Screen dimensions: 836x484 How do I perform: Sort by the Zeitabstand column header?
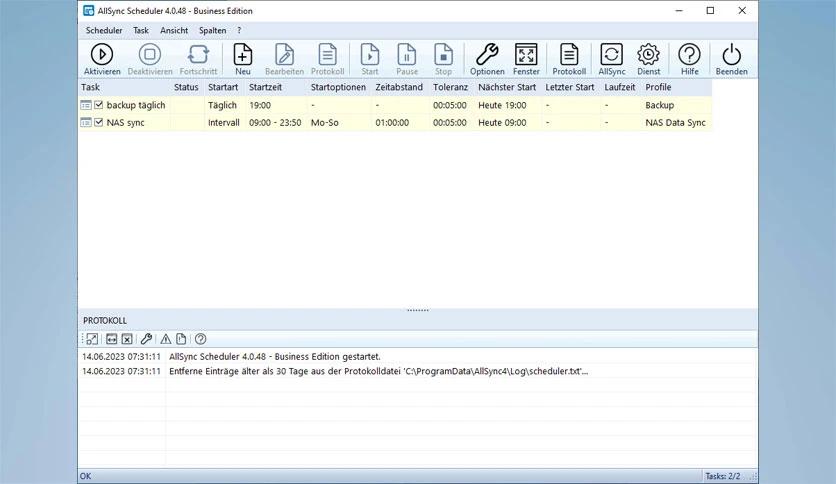pyautogui.click(x=399, y=87)
